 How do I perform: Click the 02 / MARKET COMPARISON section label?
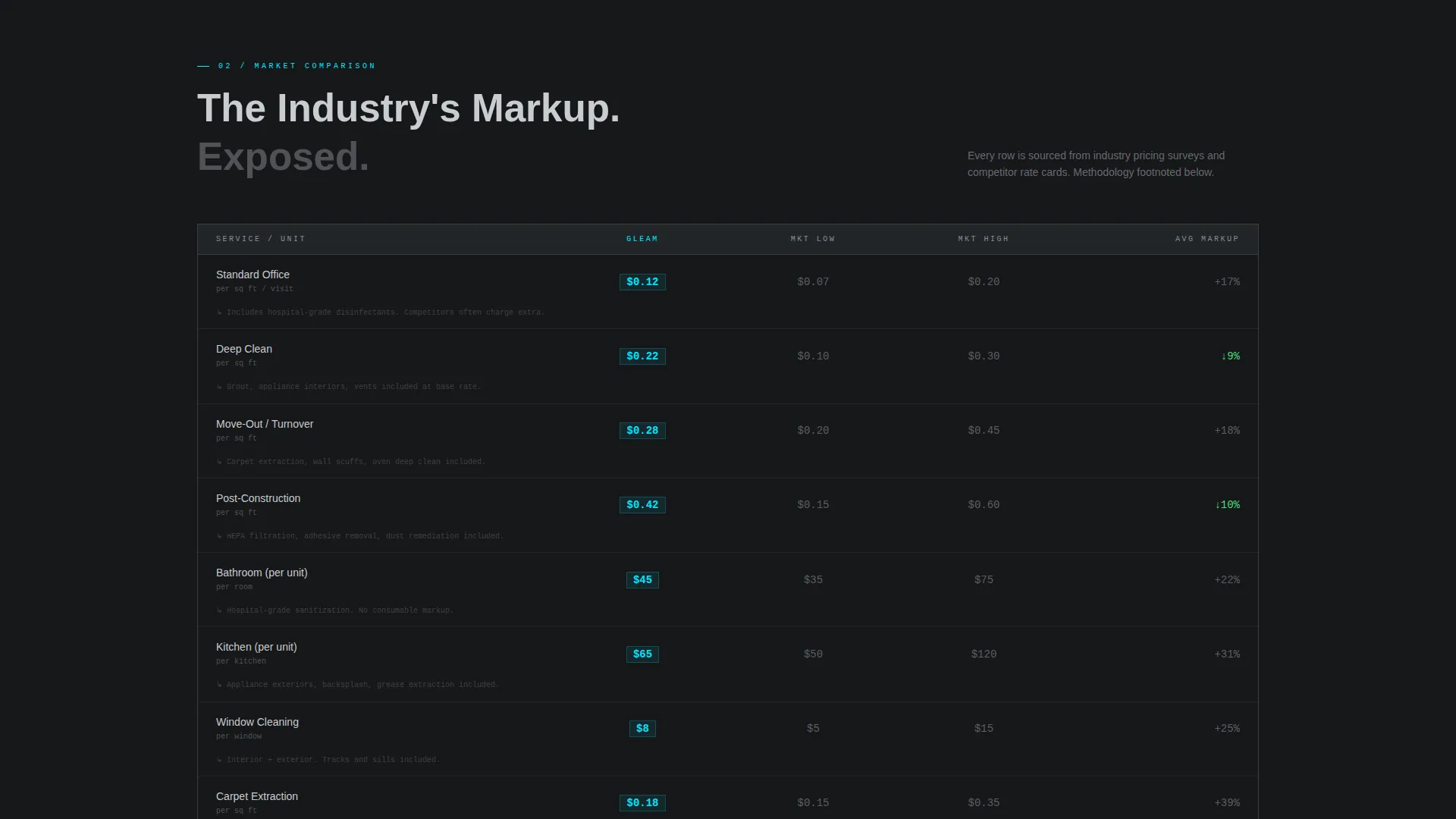(x=297, y=66)
